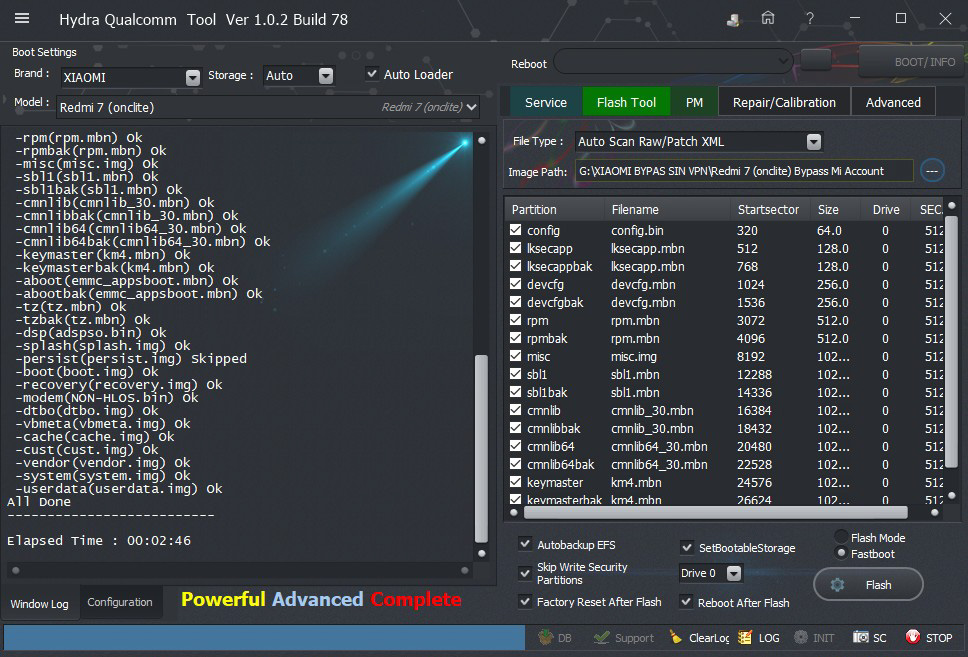Open the File Type dropdown
This screenshot has width=968, height=657.
814,141
